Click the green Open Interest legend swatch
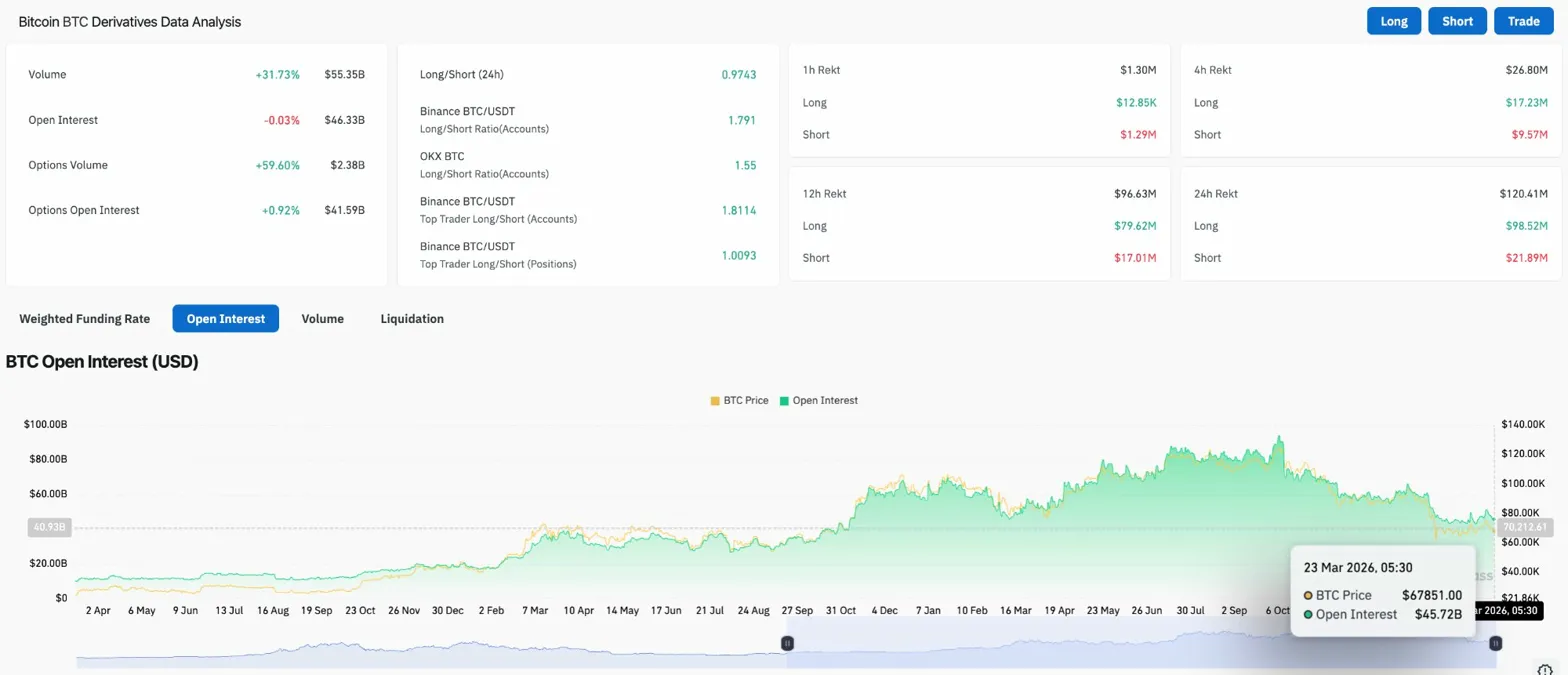The width and height of the screenshot is (1568, 675). [785, 400]
